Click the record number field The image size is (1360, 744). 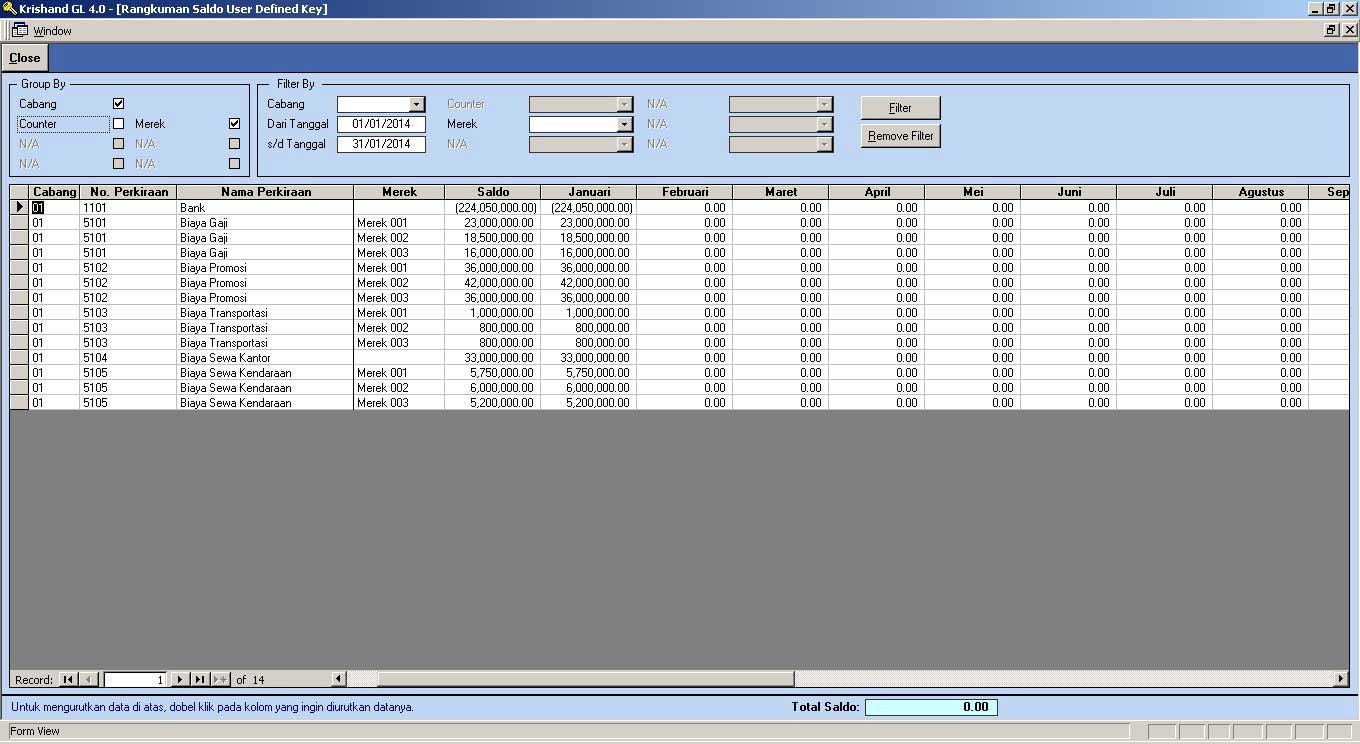pos(135,679)
